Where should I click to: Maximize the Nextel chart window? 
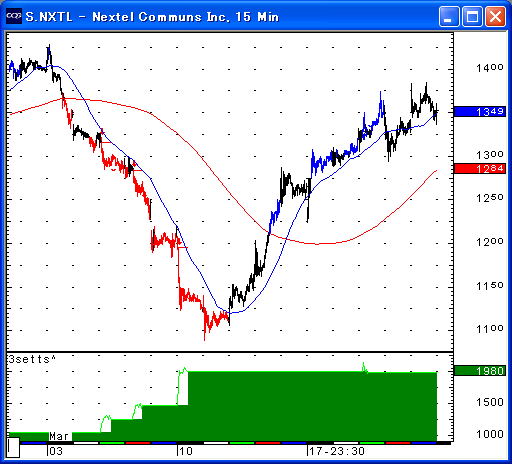[x=472, y=16]
